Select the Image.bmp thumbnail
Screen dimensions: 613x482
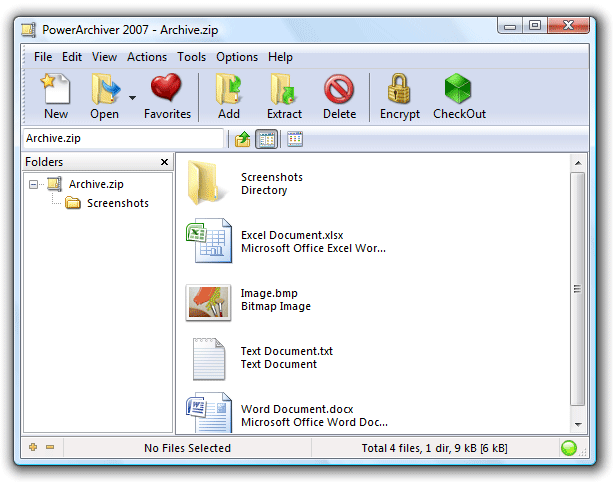(208, 303)
